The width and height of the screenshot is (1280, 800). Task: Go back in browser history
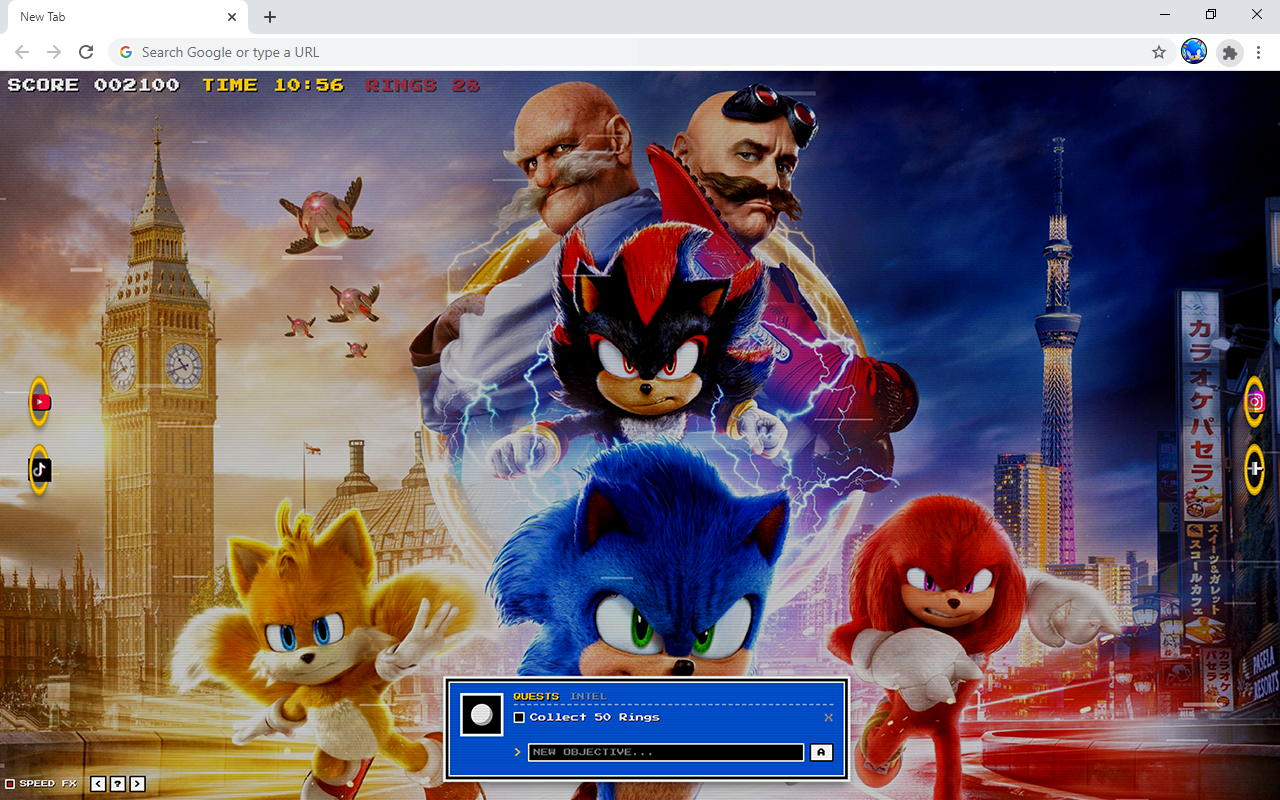tap(22, 52)
